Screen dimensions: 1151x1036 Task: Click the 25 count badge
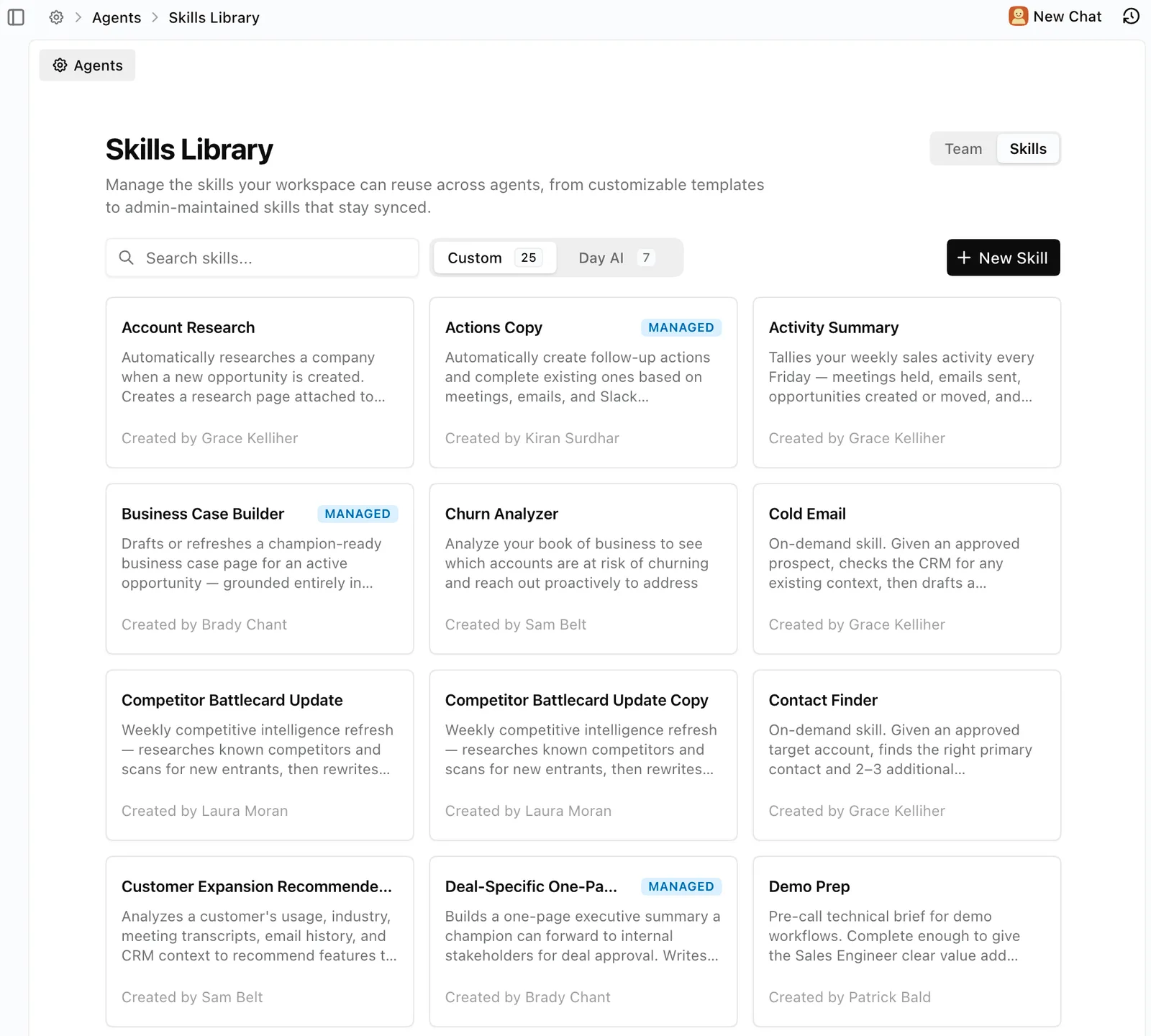point(529,258)
